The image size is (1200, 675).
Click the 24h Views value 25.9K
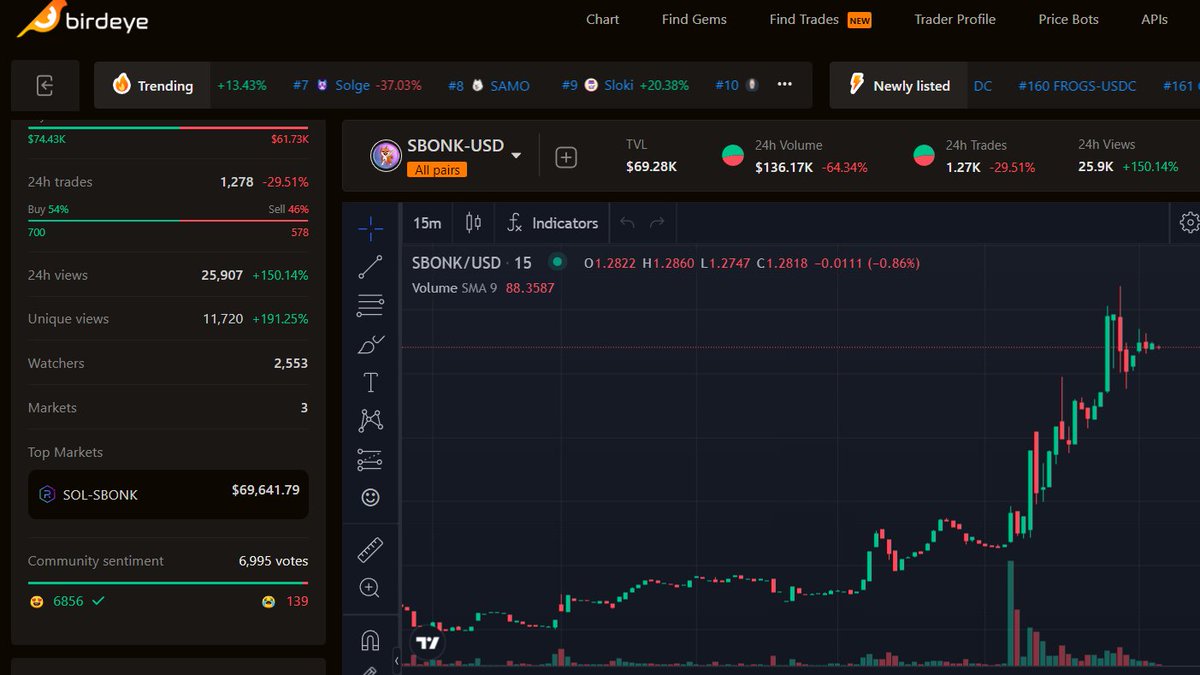coord(1095,166)
